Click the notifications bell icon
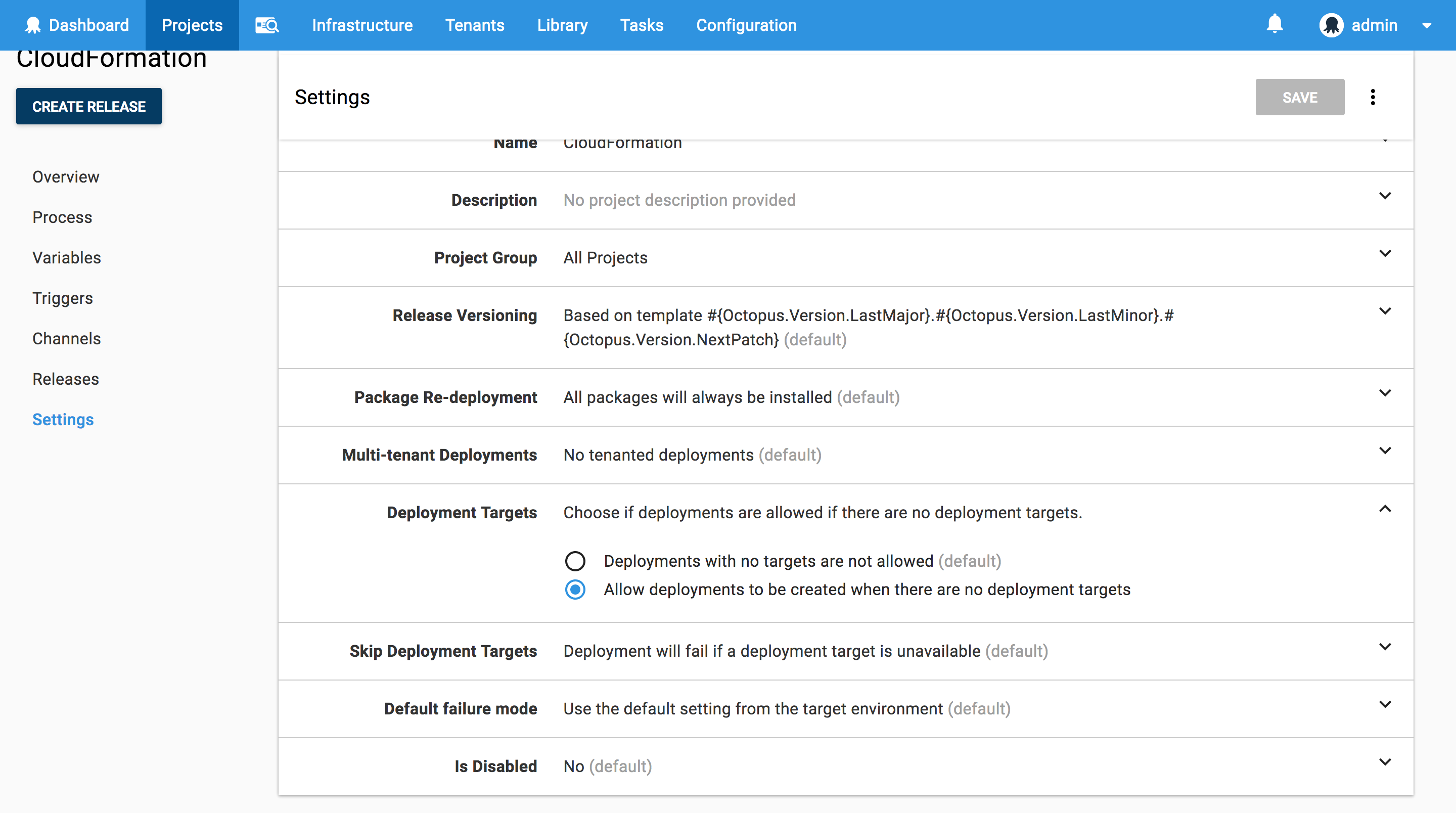 [x=1276, y=25]
